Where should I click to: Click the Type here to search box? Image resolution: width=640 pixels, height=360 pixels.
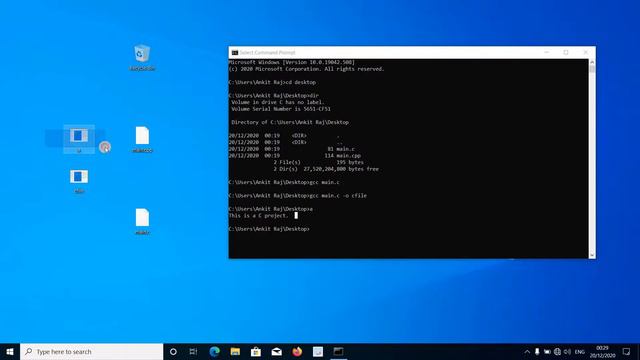click(91, 351)
